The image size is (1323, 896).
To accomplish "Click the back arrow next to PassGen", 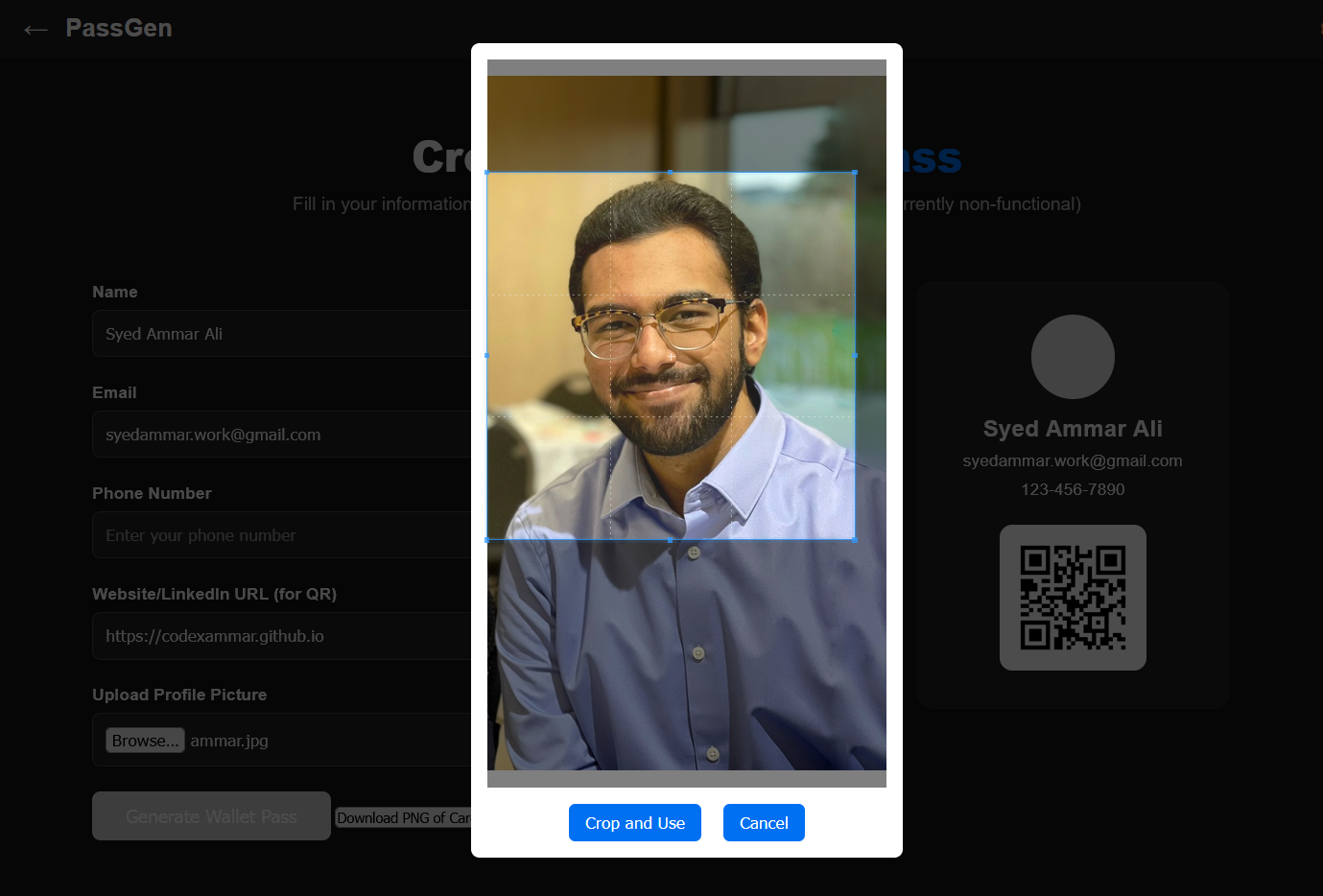I will tap(35, 30).
